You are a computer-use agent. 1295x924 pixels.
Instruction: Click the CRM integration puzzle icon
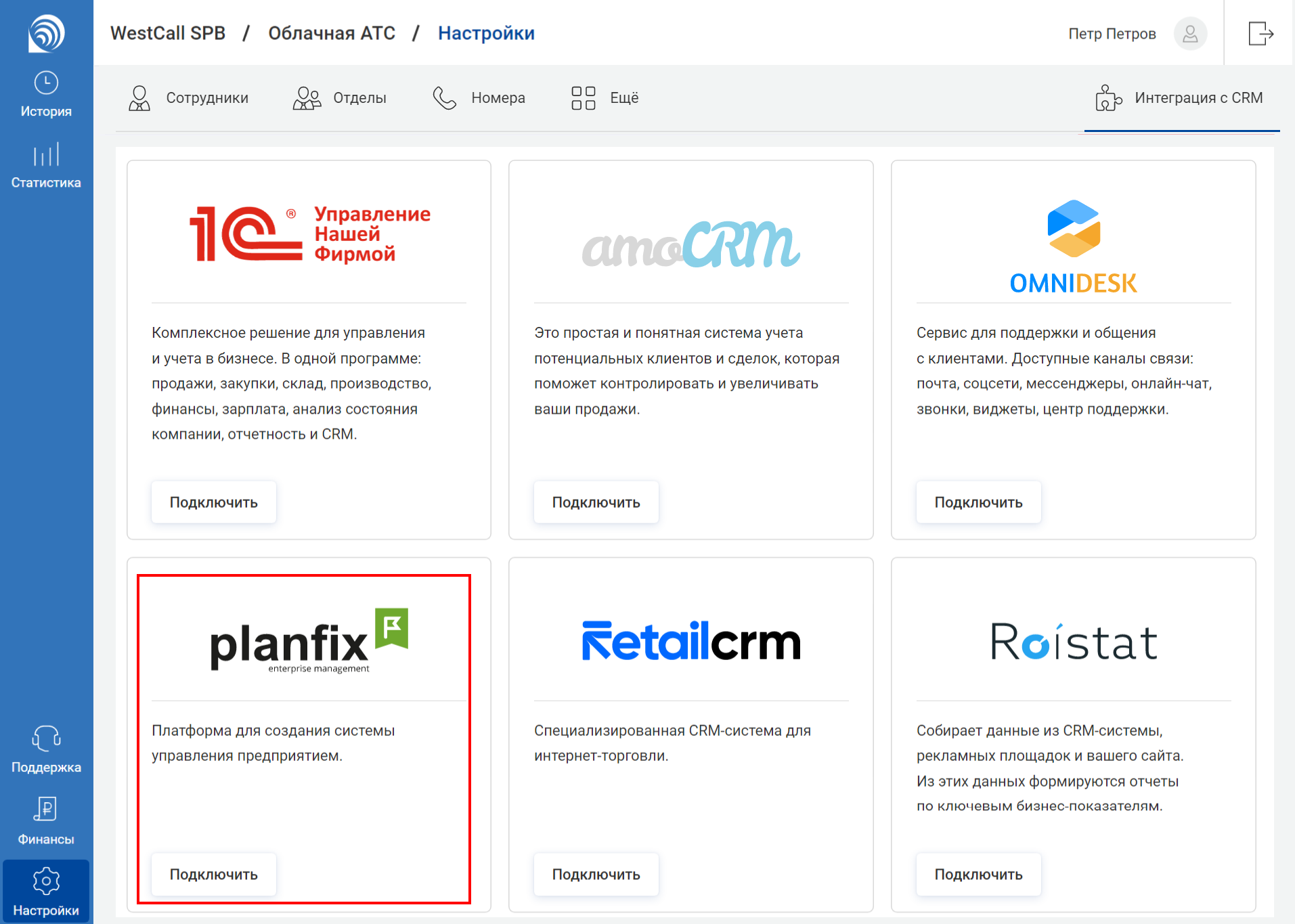point(1108,98)
